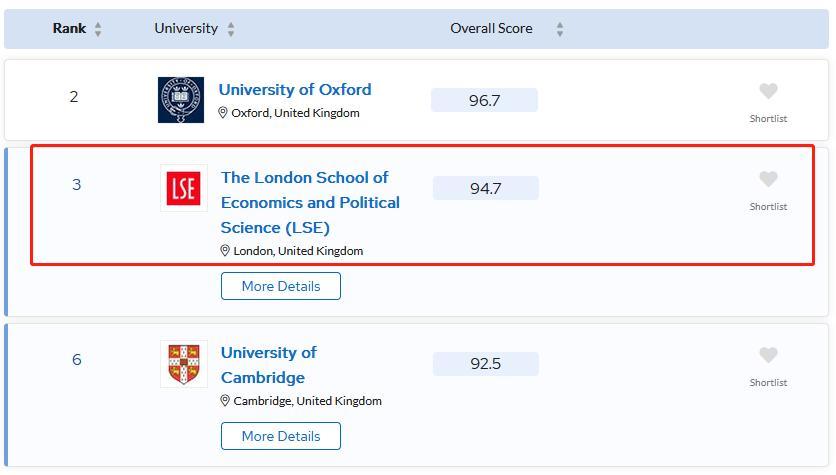
Task: Shortlist University of Oxford with the heart
Action: [x=768, y=92]
